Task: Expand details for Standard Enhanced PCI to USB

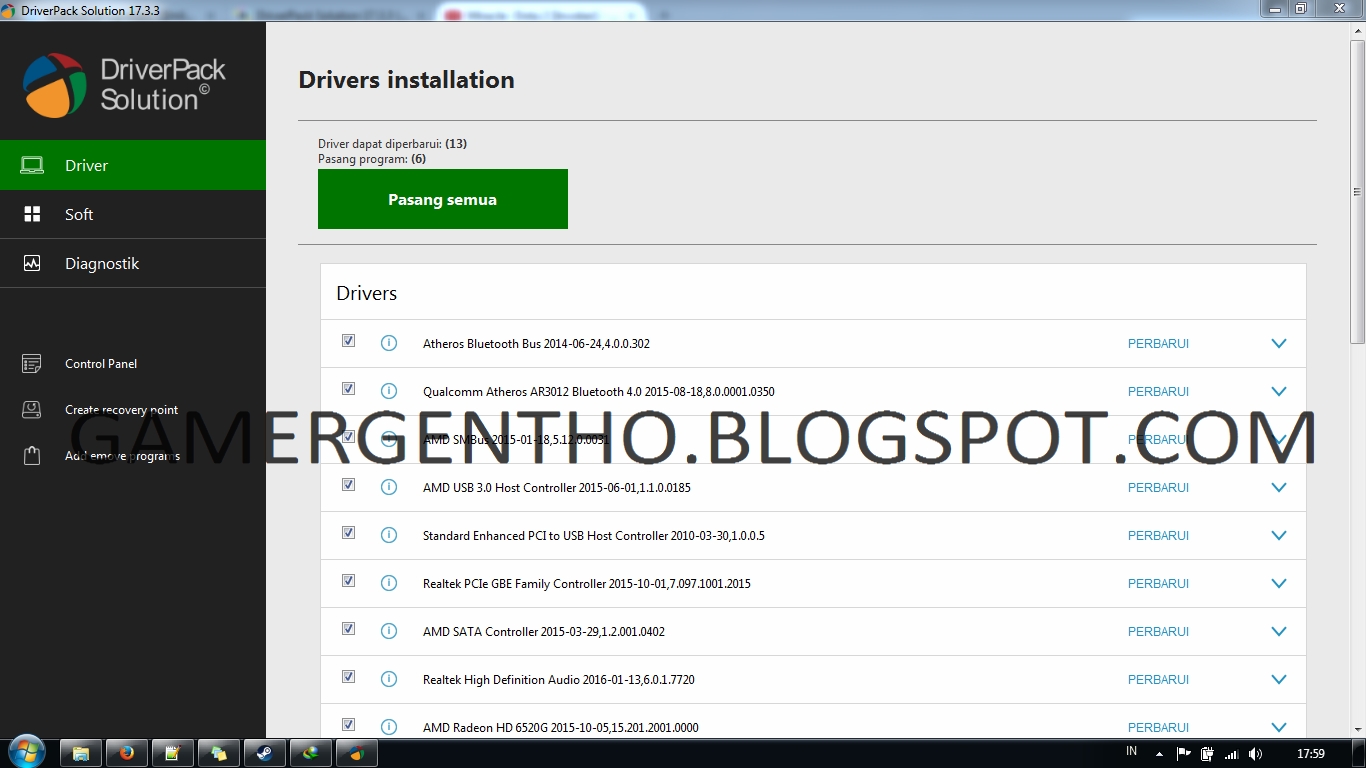Action: pyautogui.click(x=1278, y=535)
